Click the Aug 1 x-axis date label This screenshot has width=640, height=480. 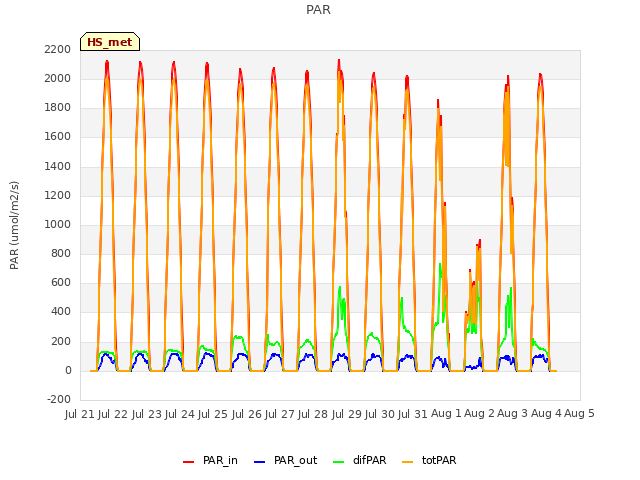446,414
